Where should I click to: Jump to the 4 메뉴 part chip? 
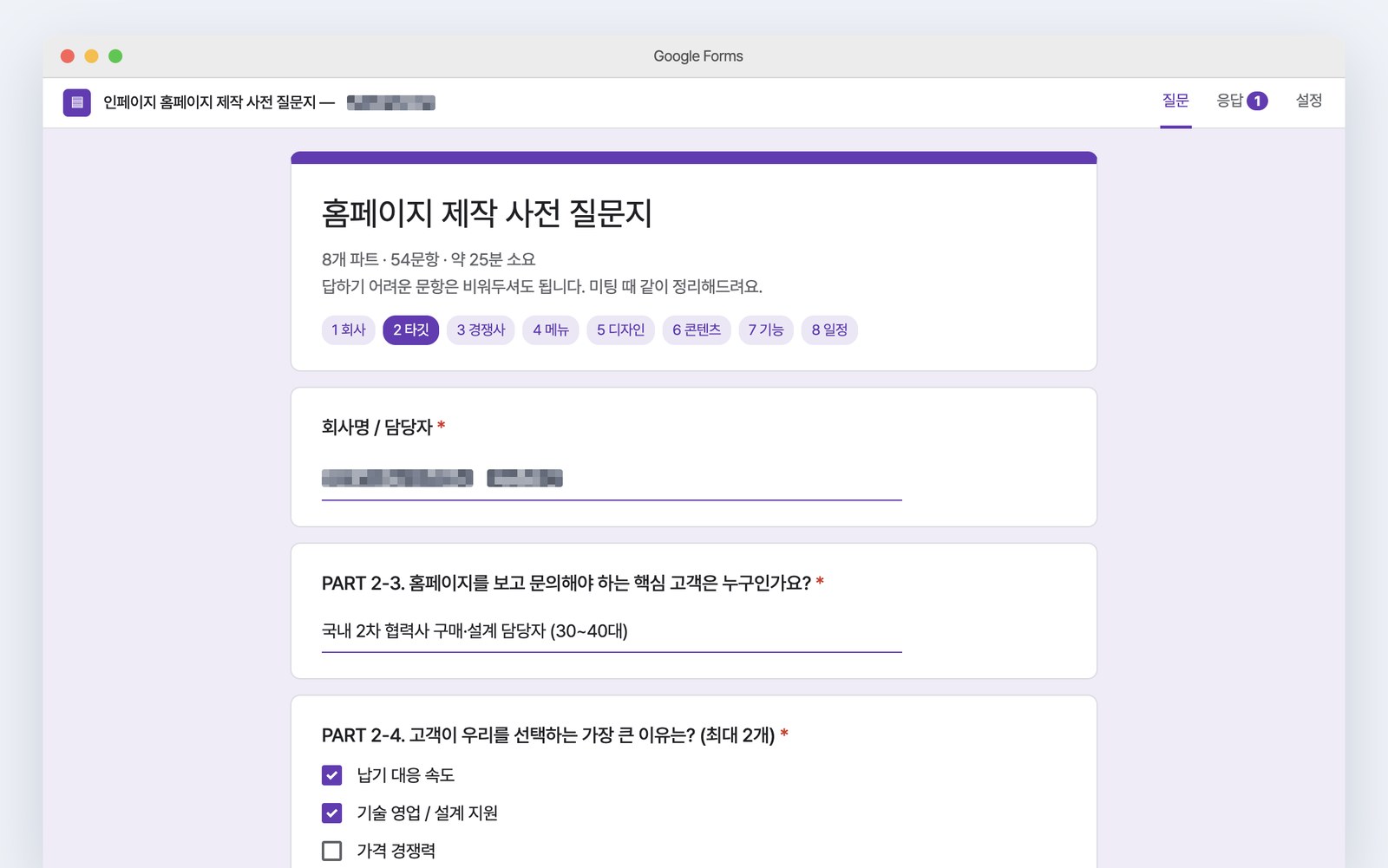pyautogui.click(x=551, y=330)
